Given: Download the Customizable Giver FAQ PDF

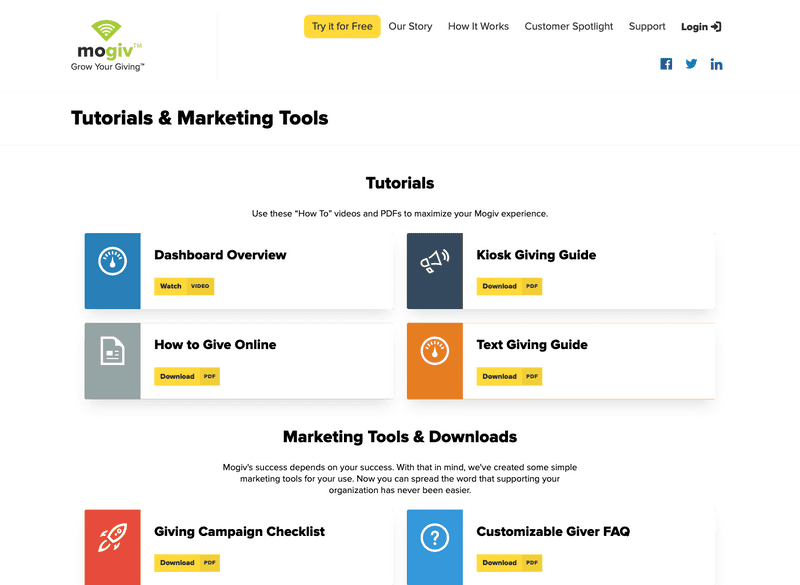Looking at the screenshot, I should [x=509, y=563].
